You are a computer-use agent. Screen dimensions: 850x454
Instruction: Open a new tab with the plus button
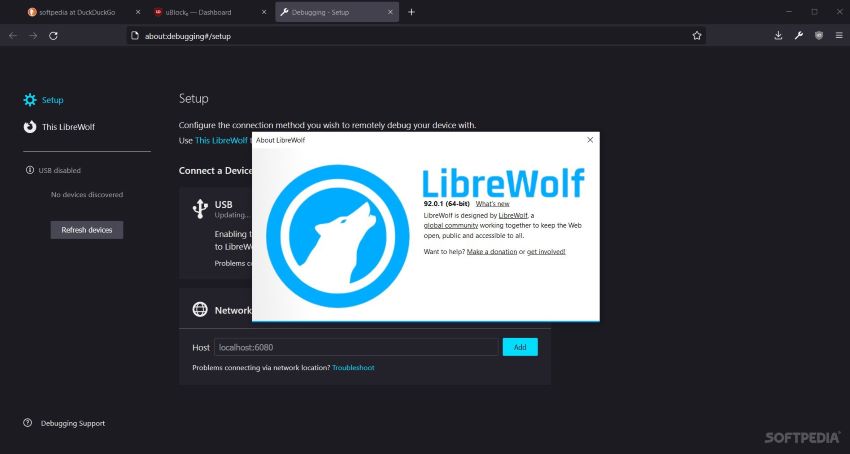(x=411, y=12)
